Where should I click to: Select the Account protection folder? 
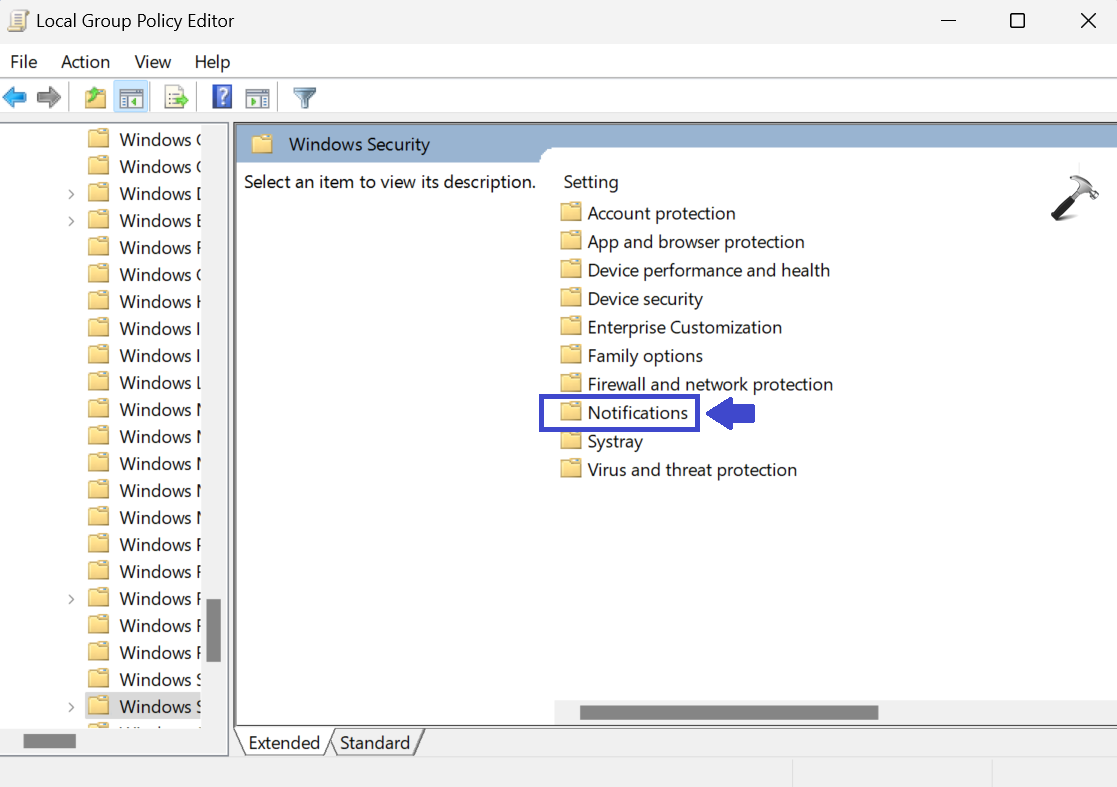point(648,213)
